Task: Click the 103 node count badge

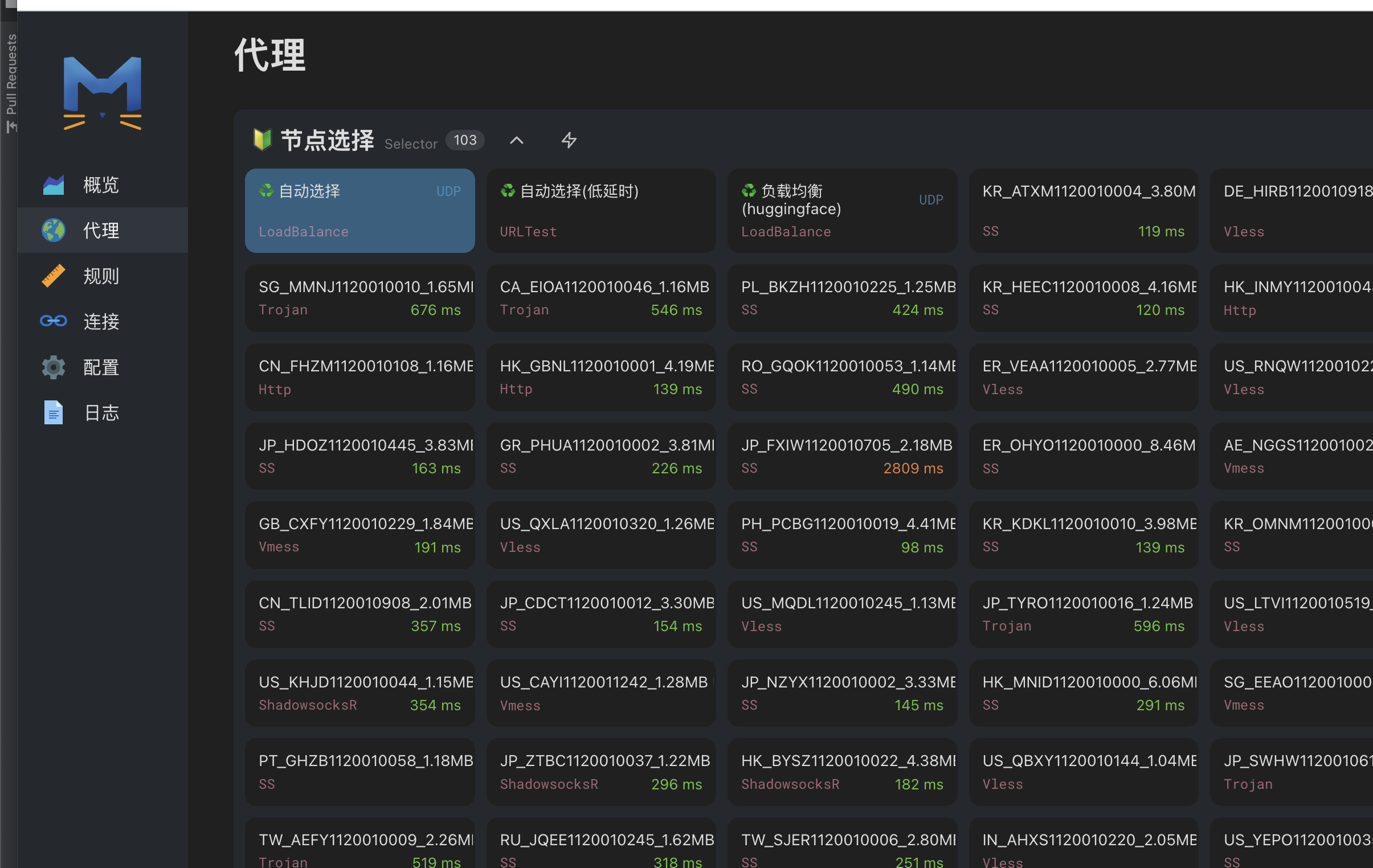Action: (465, 140)
